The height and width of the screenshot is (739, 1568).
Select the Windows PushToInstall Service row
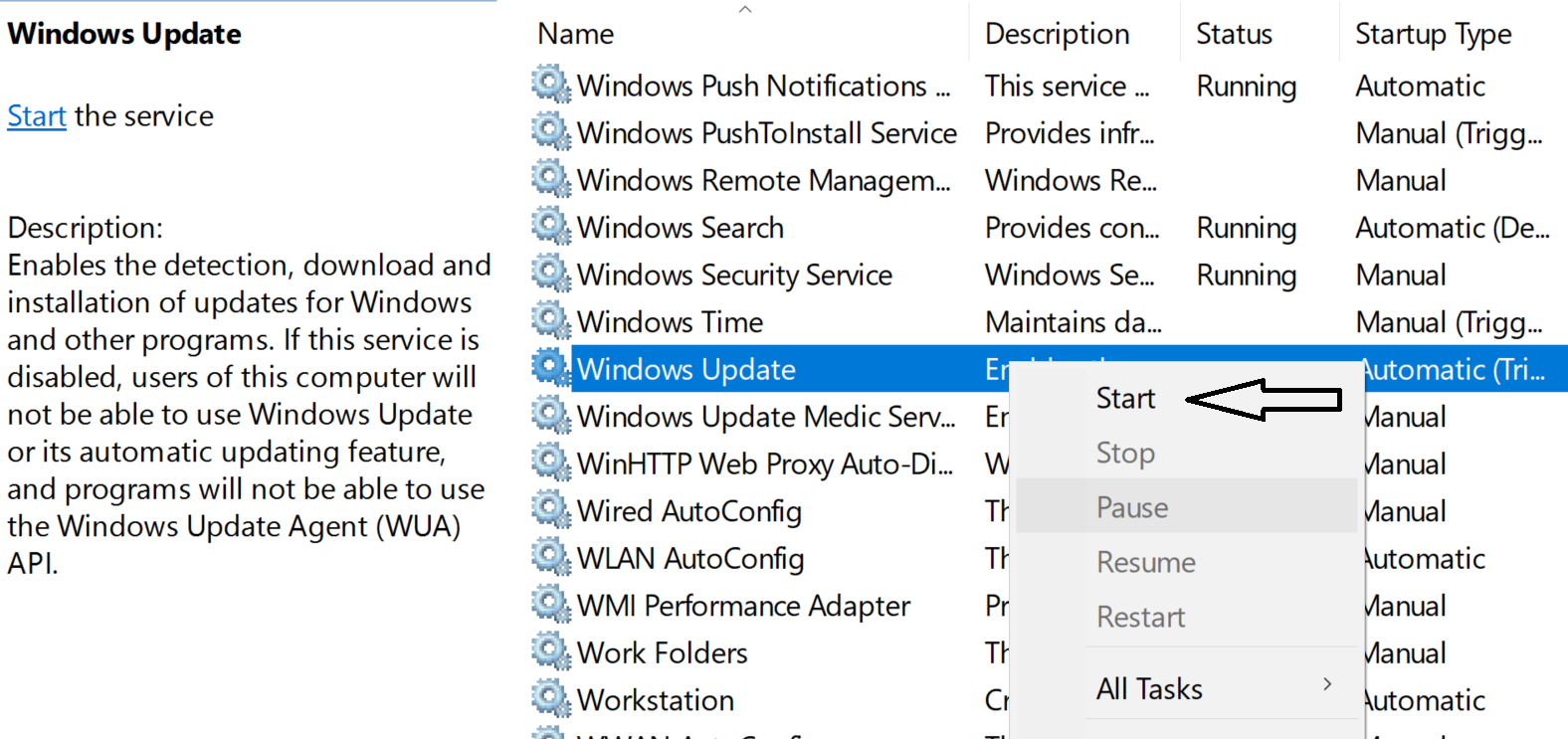coord(1050,132)
